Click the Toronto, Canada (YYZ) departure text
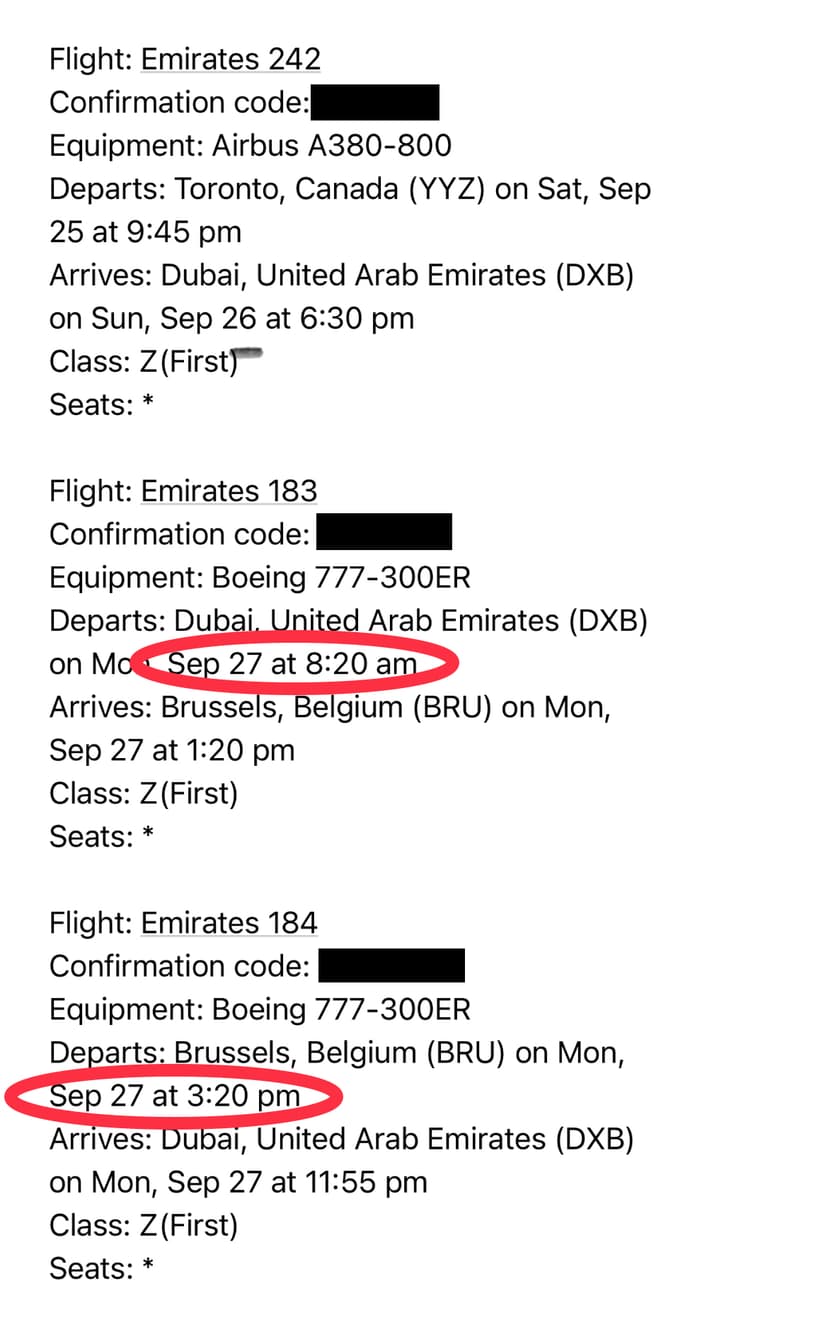 [330, 189]
